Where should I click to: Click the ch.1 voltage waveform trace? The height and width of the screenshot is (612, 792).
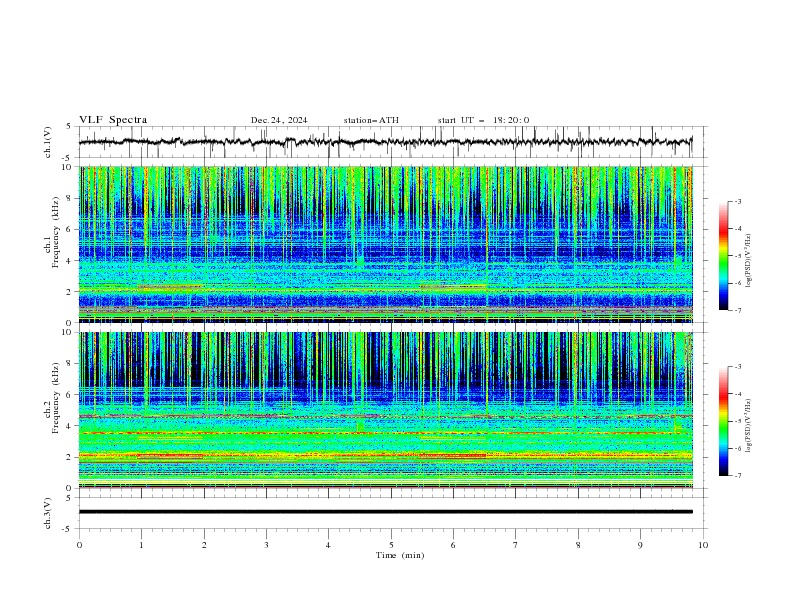(x=385, y=142)
